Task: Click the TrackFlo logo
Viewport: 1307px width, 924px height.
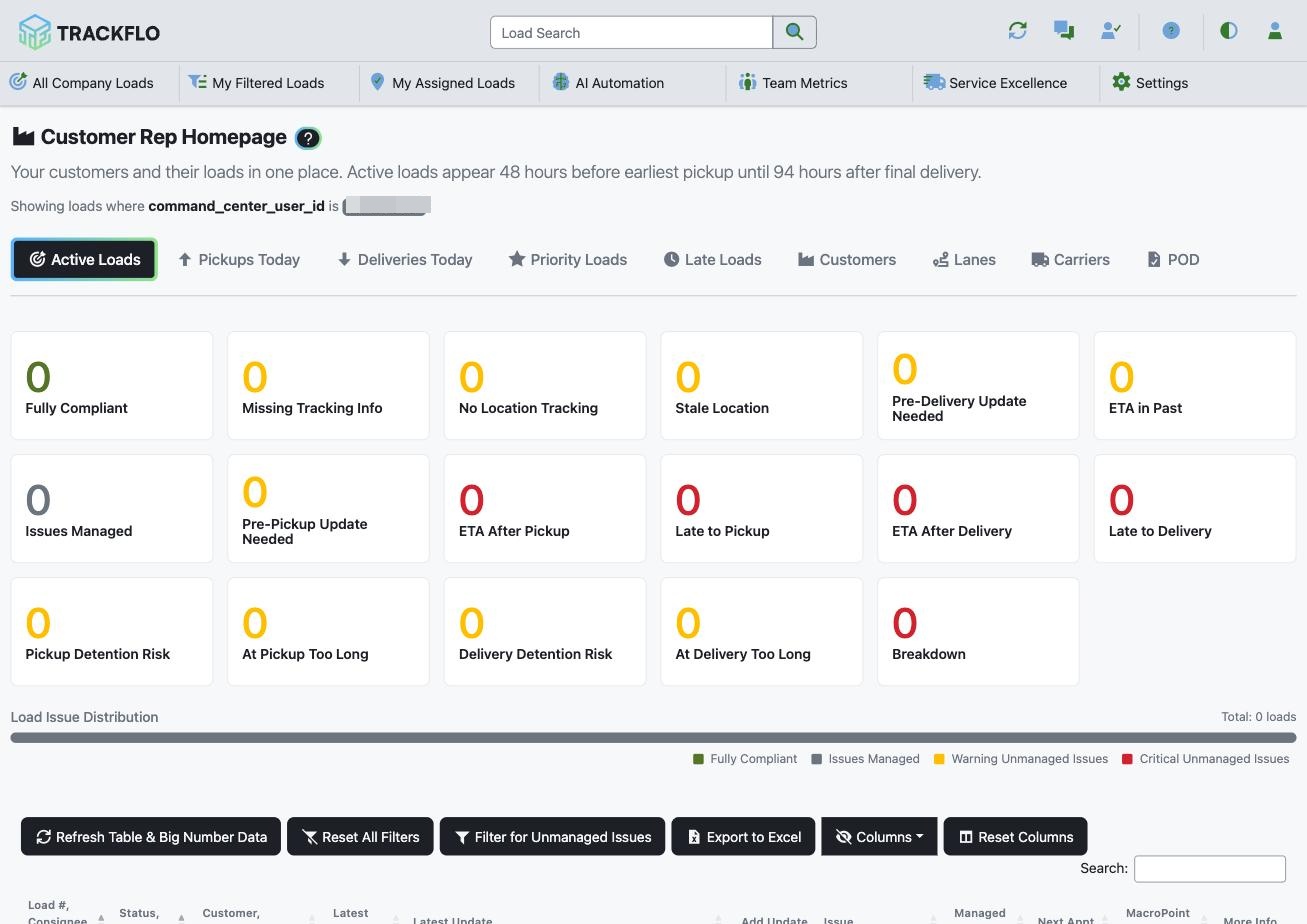Action: click(89, 32)
